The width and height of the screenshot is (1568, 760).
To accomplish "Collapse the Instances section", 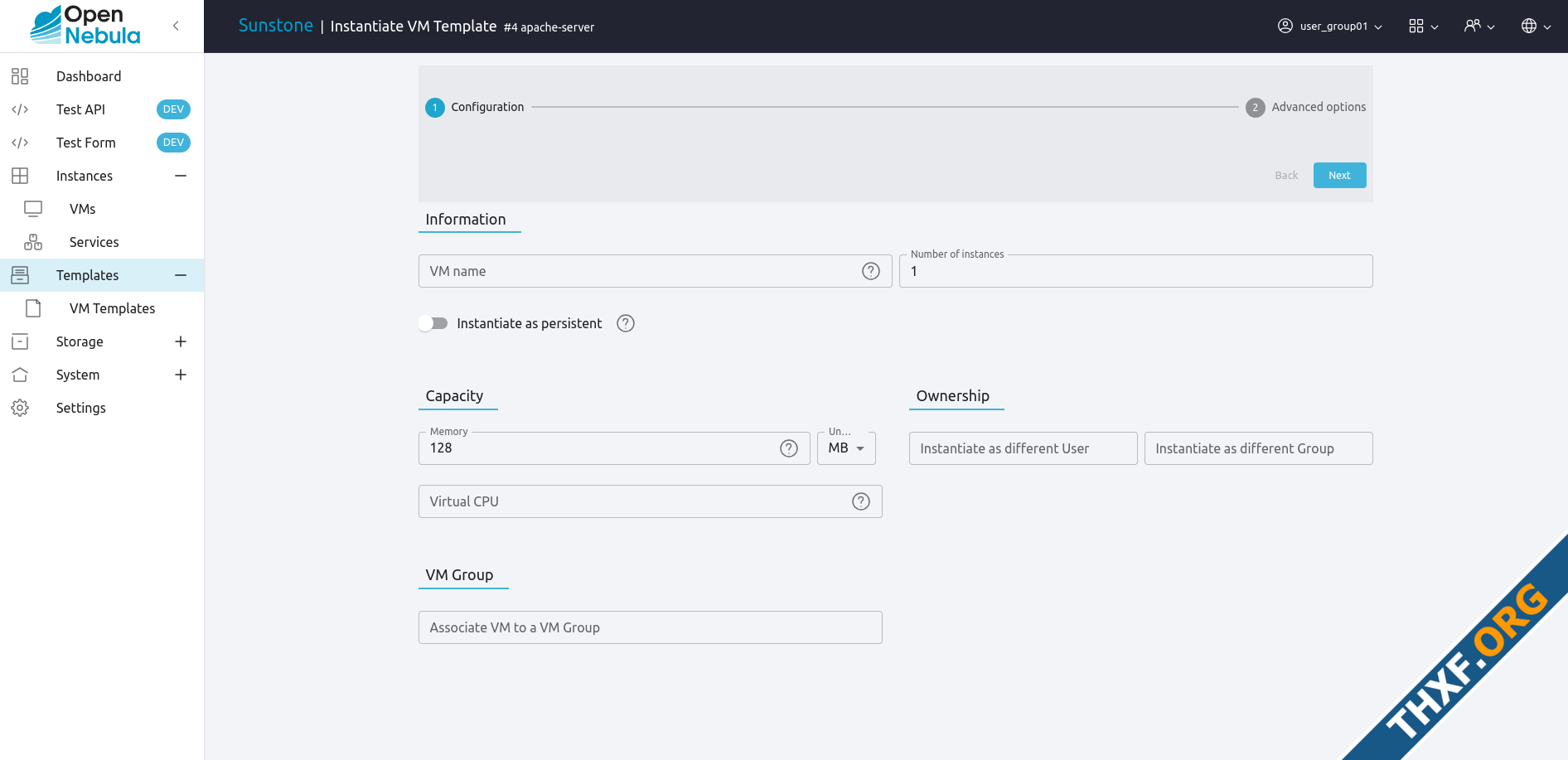I will (181, 176).
